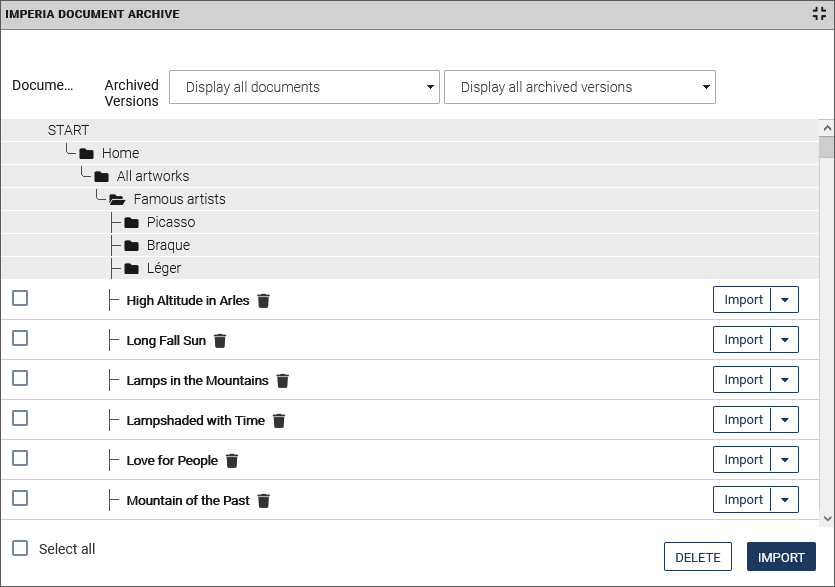Click the Love for People title
This screenshot has height=587, width=835.
[x=172, y=460]
